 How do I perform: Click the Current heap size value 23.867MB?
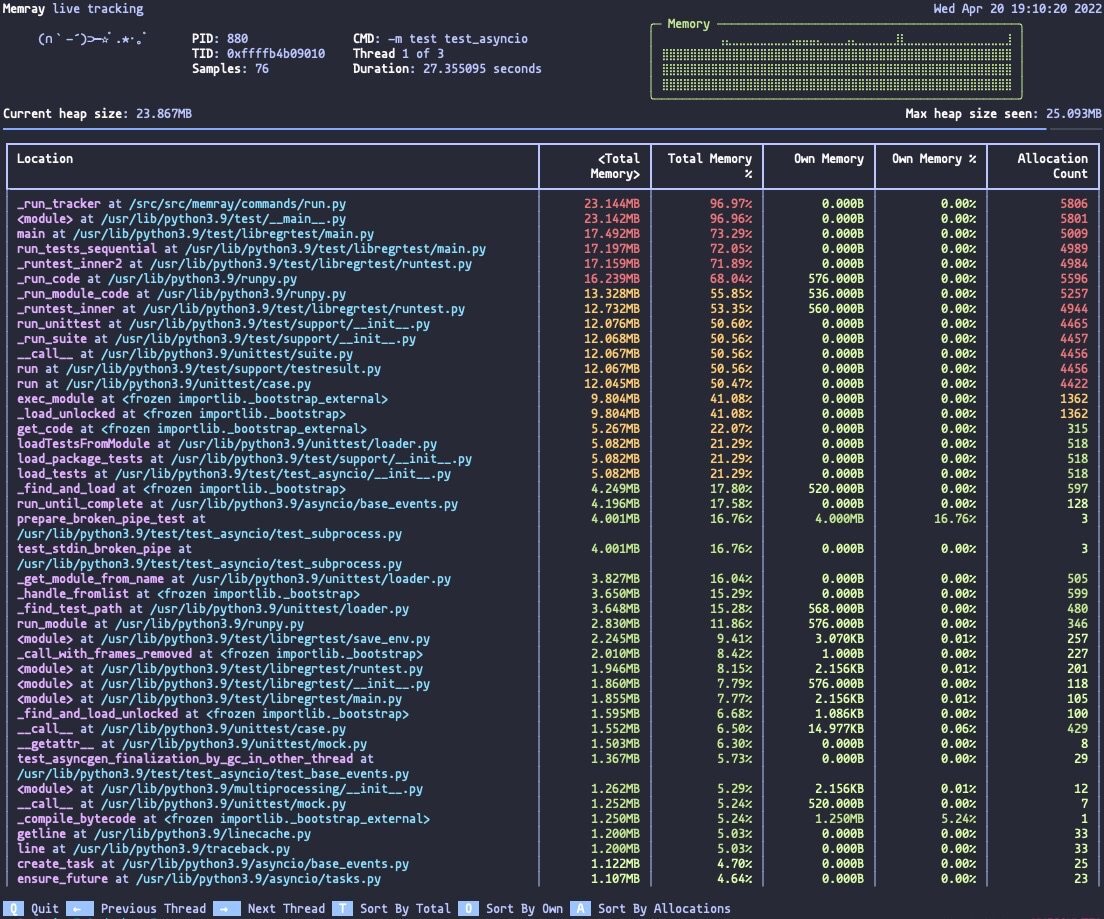tap(164, 113)
